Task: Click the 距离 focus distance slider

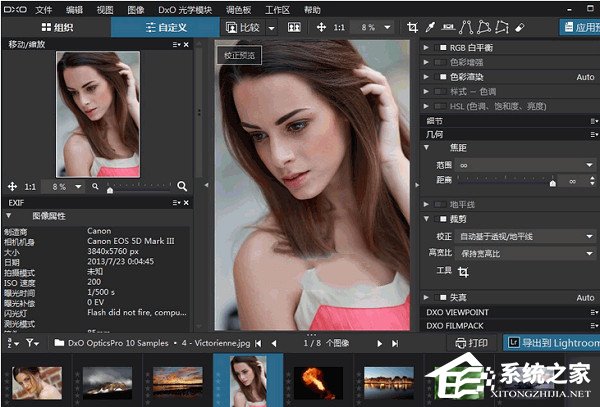Action: pos(507,181)
